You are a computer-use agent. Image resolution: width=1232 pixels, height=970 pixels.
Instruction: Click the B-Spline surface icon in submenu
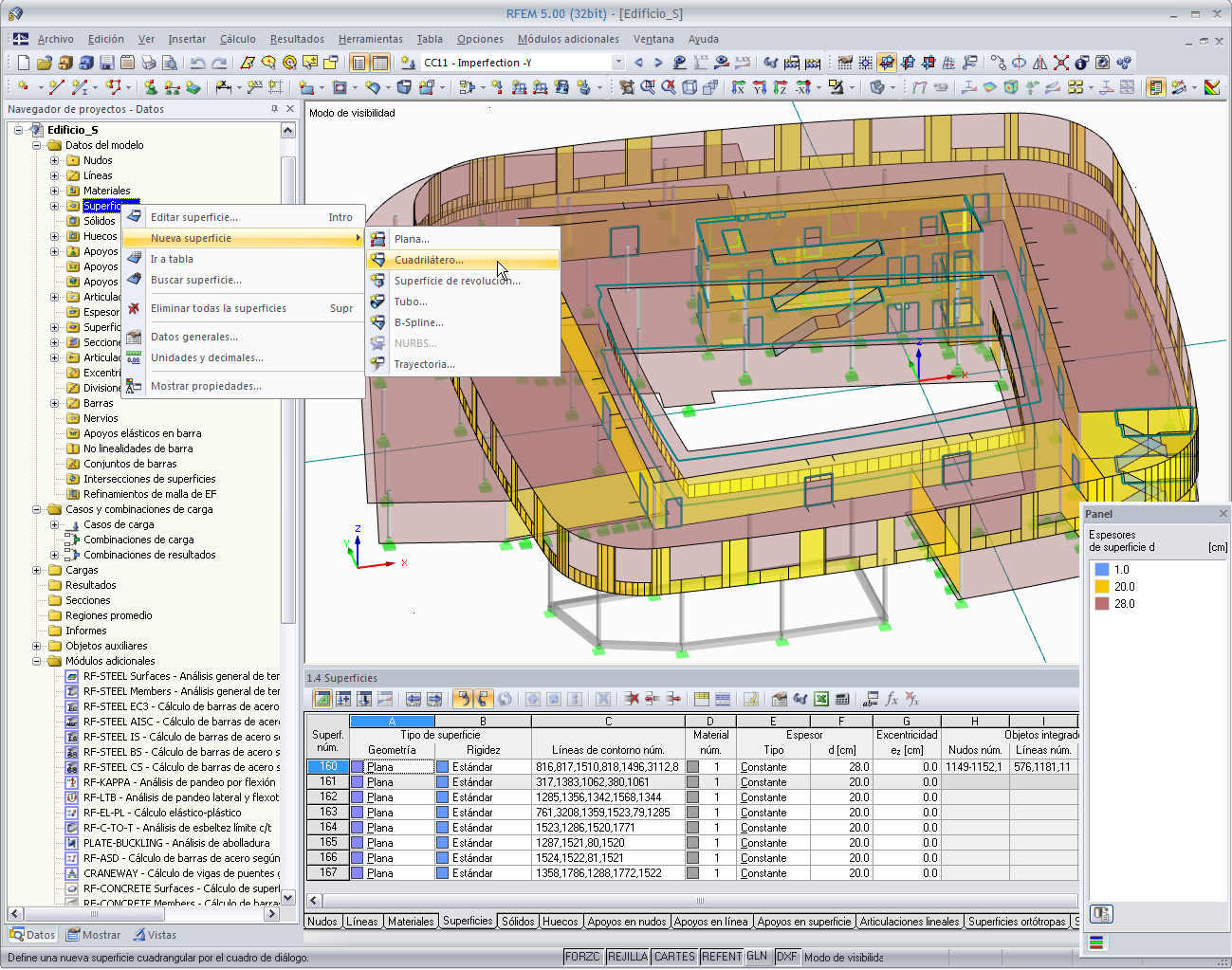click(x=377, y=322)
